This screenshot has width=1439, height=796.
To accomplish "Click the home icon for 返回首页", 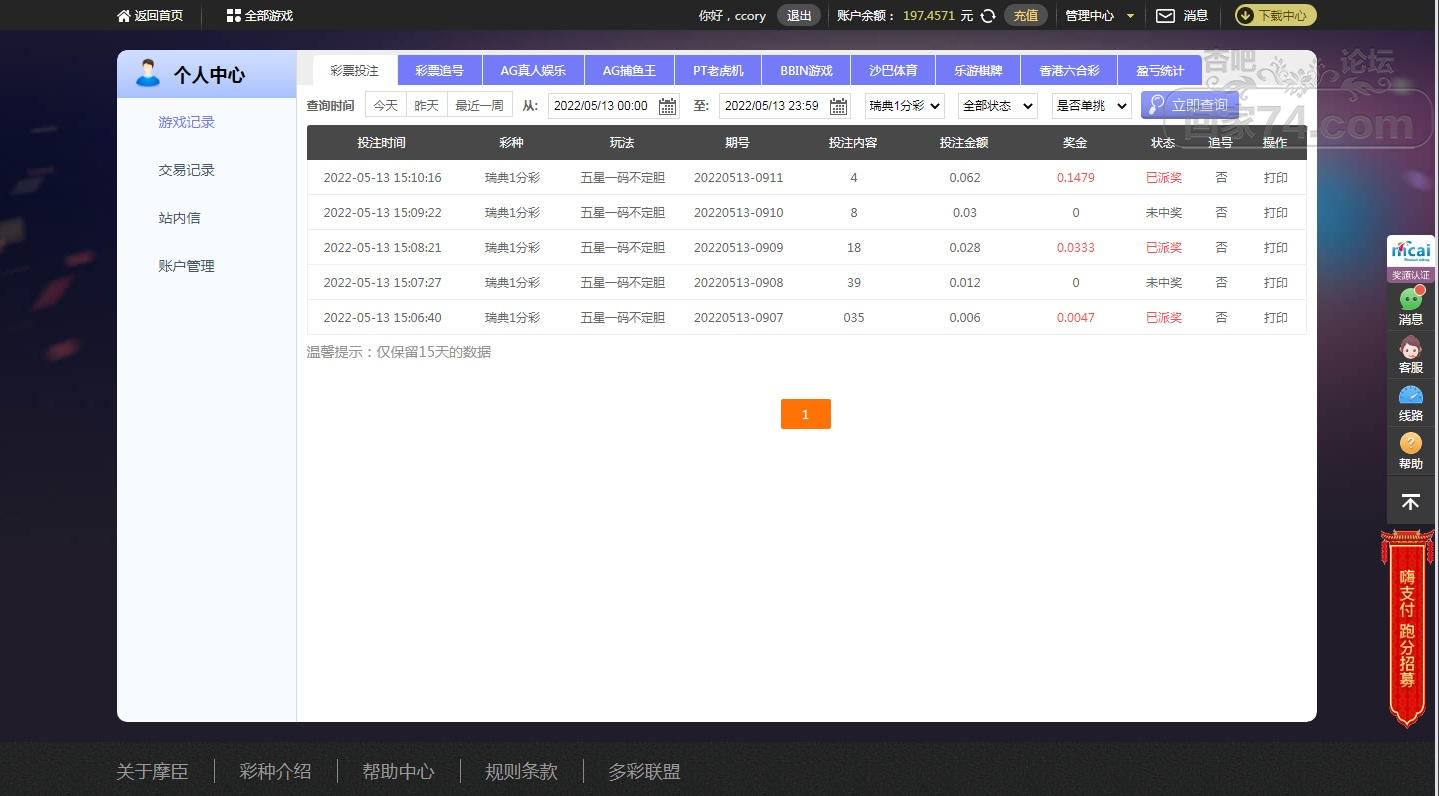I will 124,16.
